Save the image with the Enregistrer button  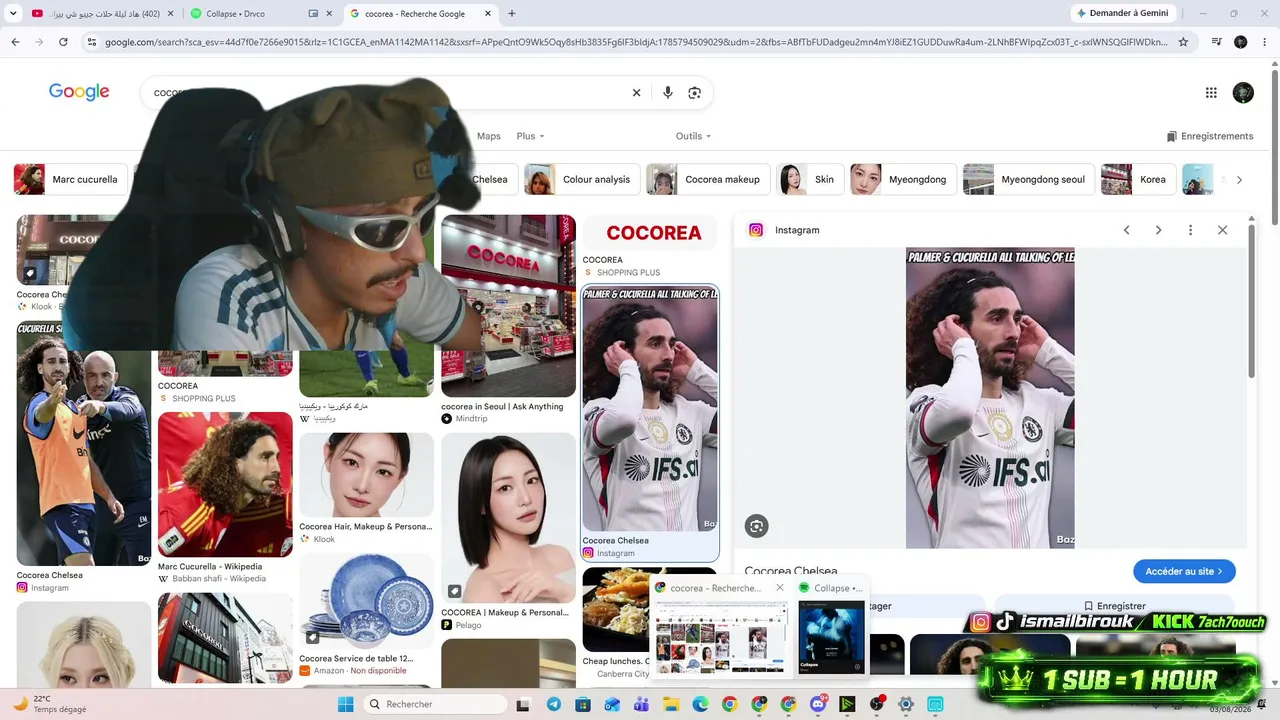(x=1114, y=606)
